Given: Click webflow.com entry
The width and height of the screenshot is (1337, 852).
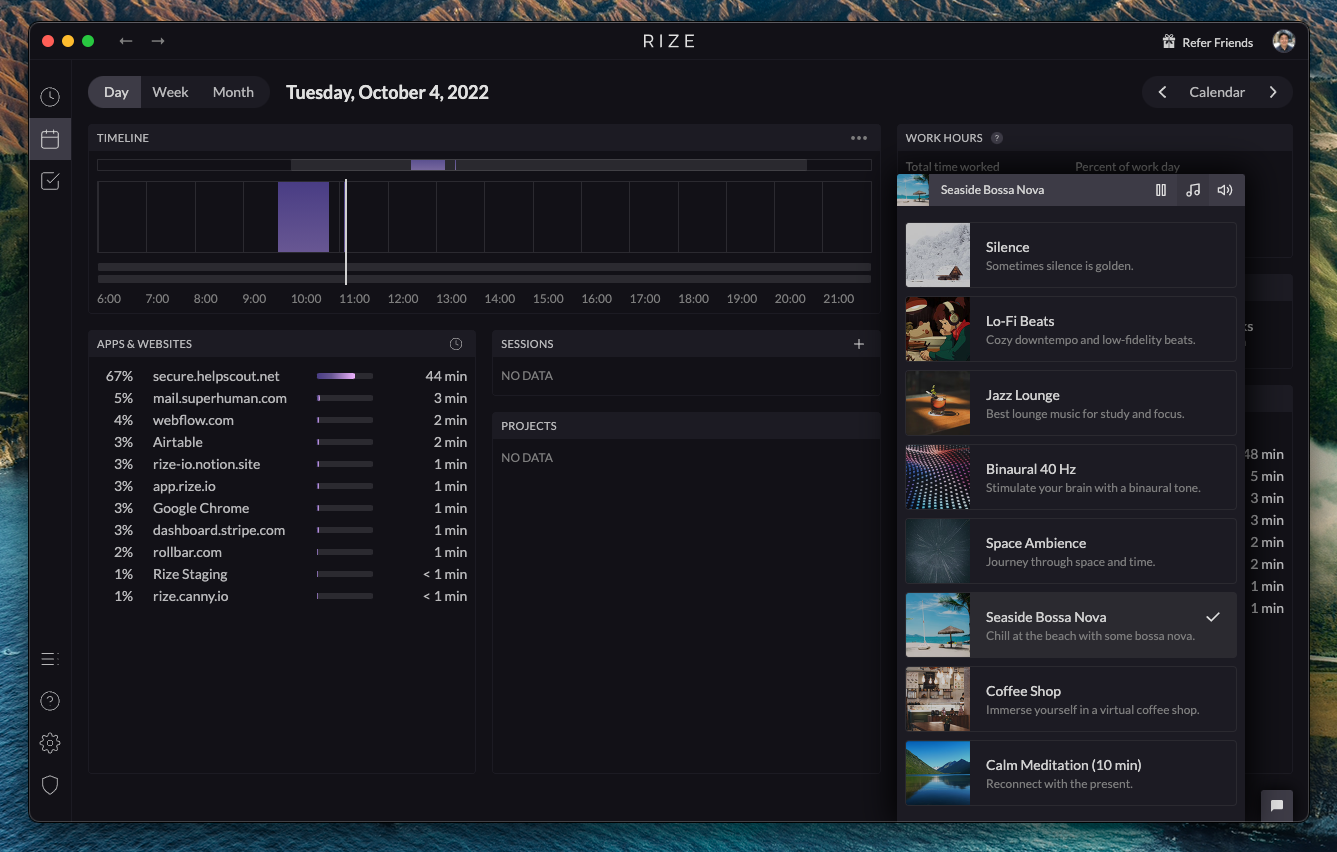Looking at the screenshot, I should tap(193, 420).
